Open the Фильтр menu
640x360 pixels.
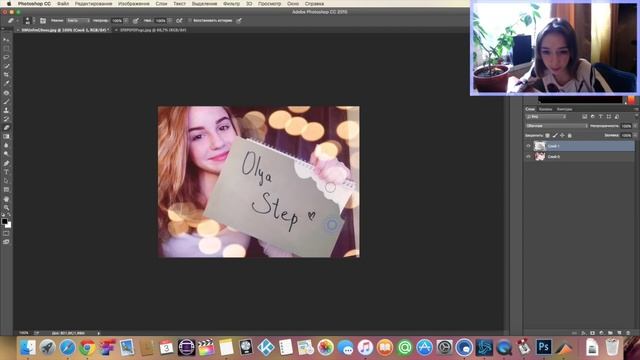coord(231,3)
